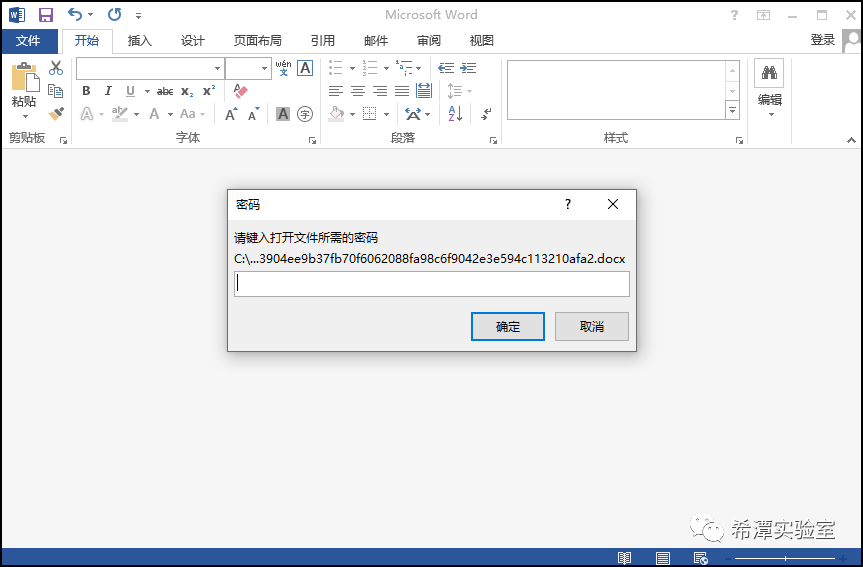Click the Numbering list icon

(x=370, y=68)
